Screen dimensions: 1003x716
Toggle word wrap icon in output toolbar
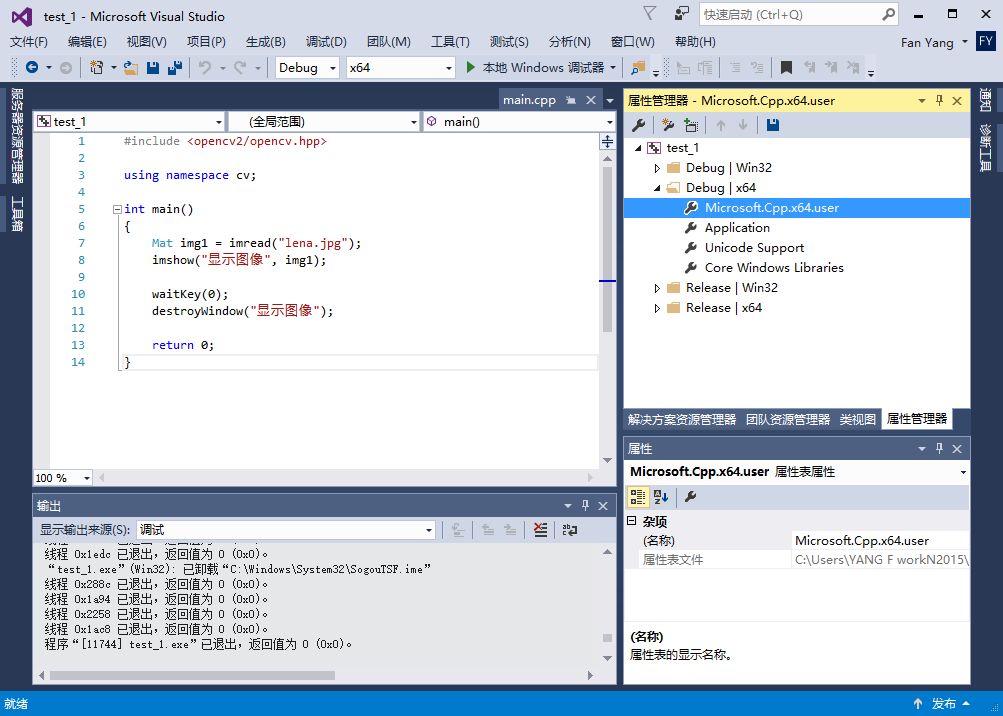click(570, 530)
